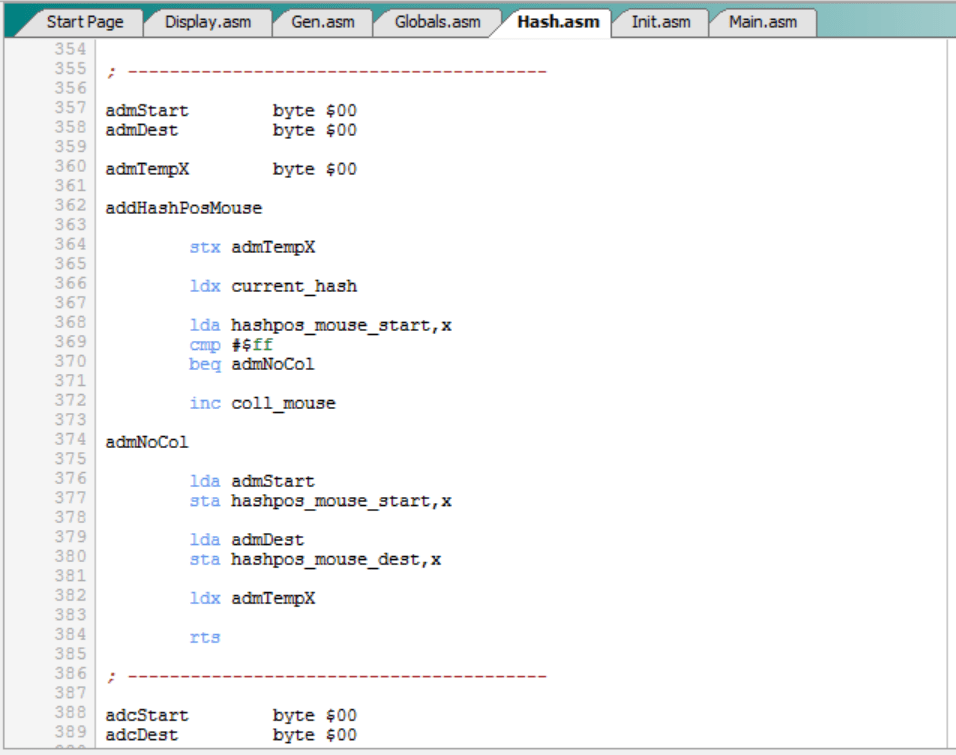Click the ldx current_hash instruction
Screen dimensions: 956x755
click(x=273, y=286)
